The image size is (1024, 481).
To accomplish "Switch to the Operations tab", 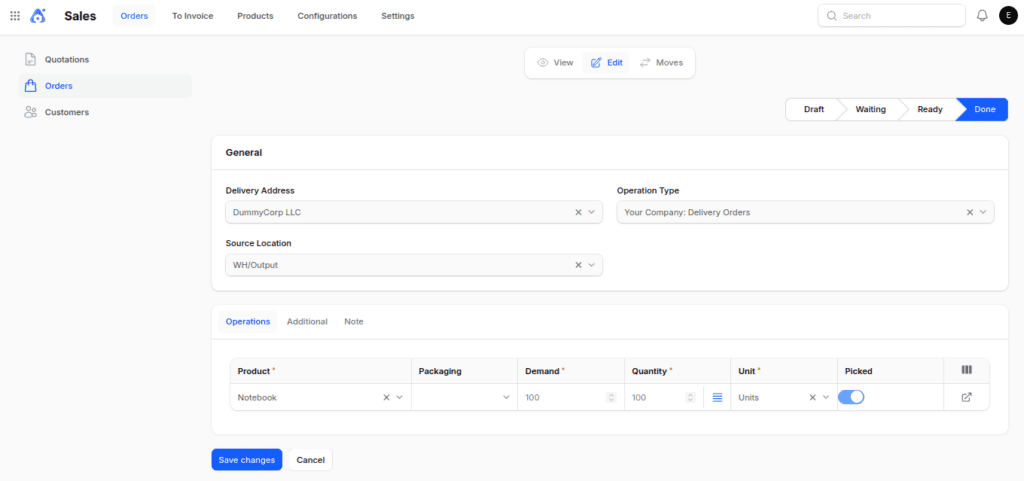I will click(x=248, y=322).
